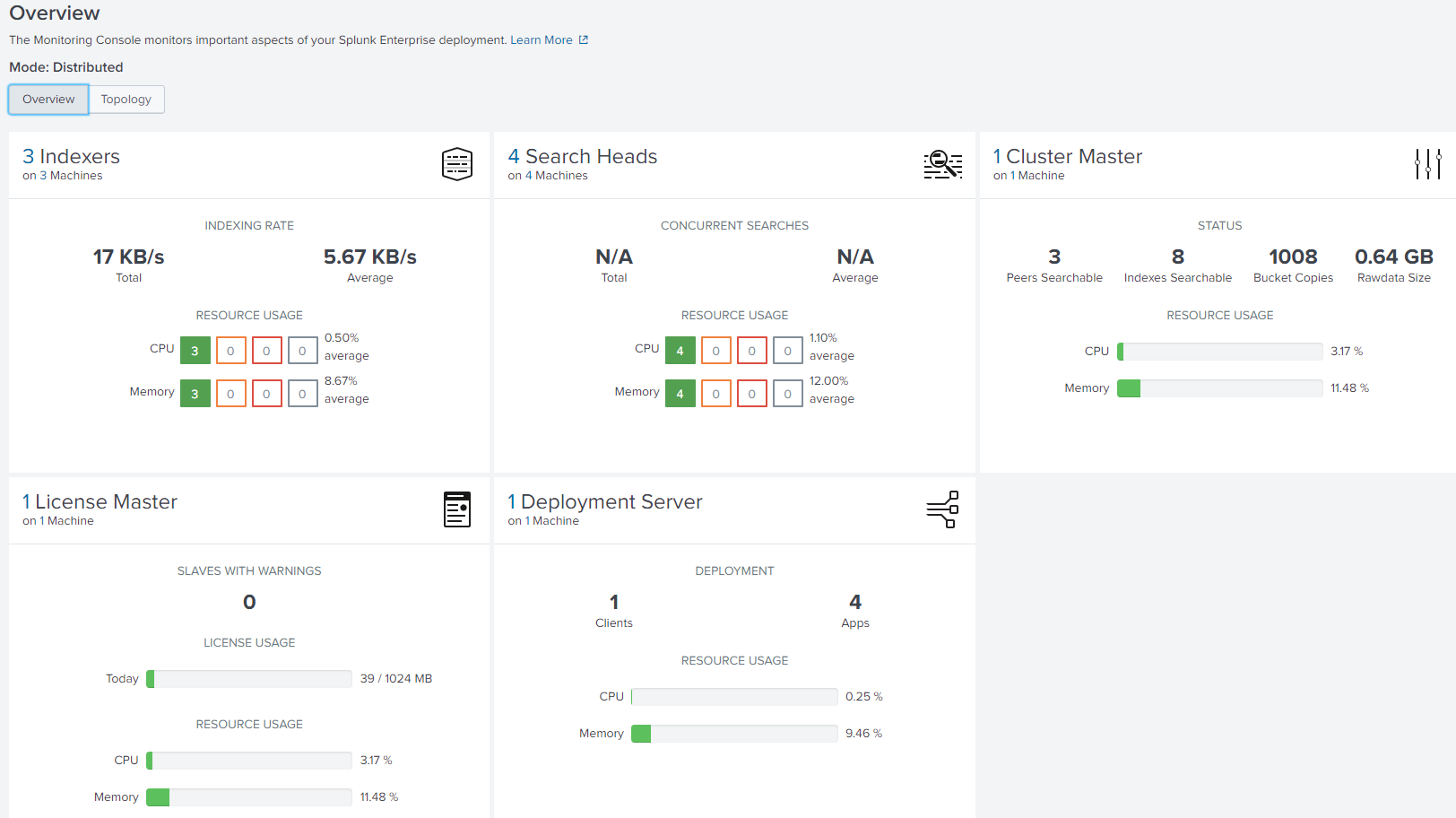The image size is (1456, 818).
Task: Click the Slaves With Warnings 0 value
Action: pos(249,603)
